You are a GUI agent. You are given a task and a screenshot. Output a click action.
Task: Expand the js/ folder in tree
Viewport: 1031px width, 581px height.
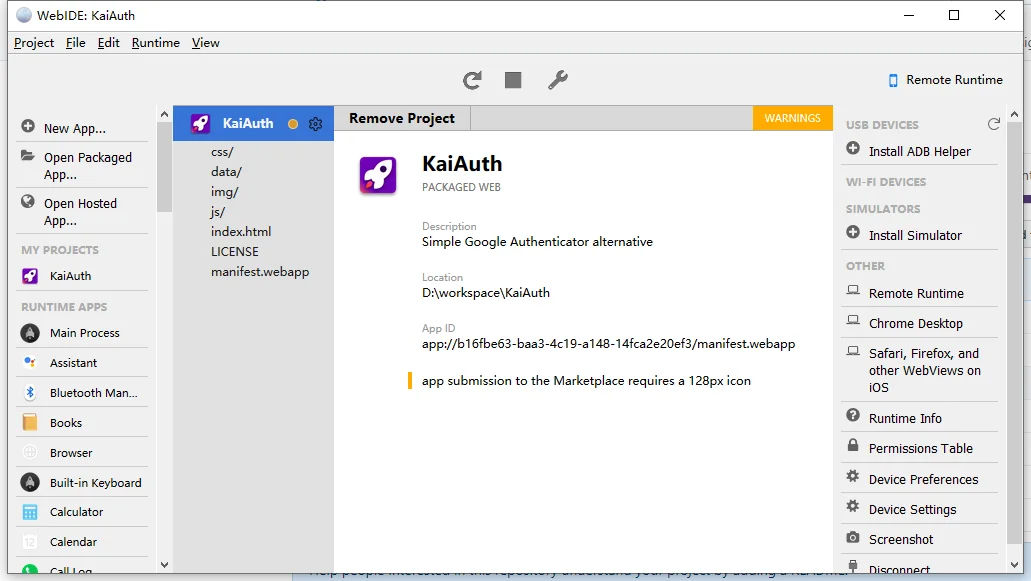tap(218, 212)
